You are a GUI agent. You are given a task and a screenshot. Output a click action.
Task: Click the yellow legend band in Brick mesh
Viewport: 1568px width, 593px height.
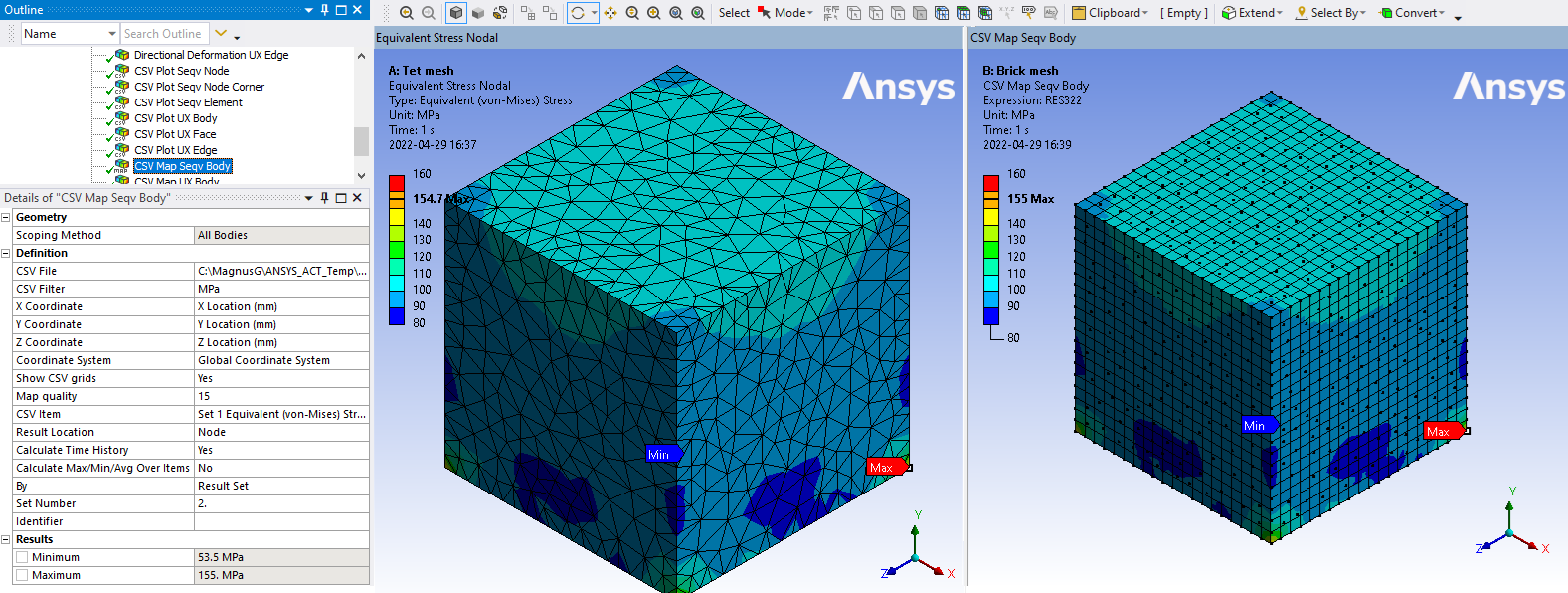point(990,217)
